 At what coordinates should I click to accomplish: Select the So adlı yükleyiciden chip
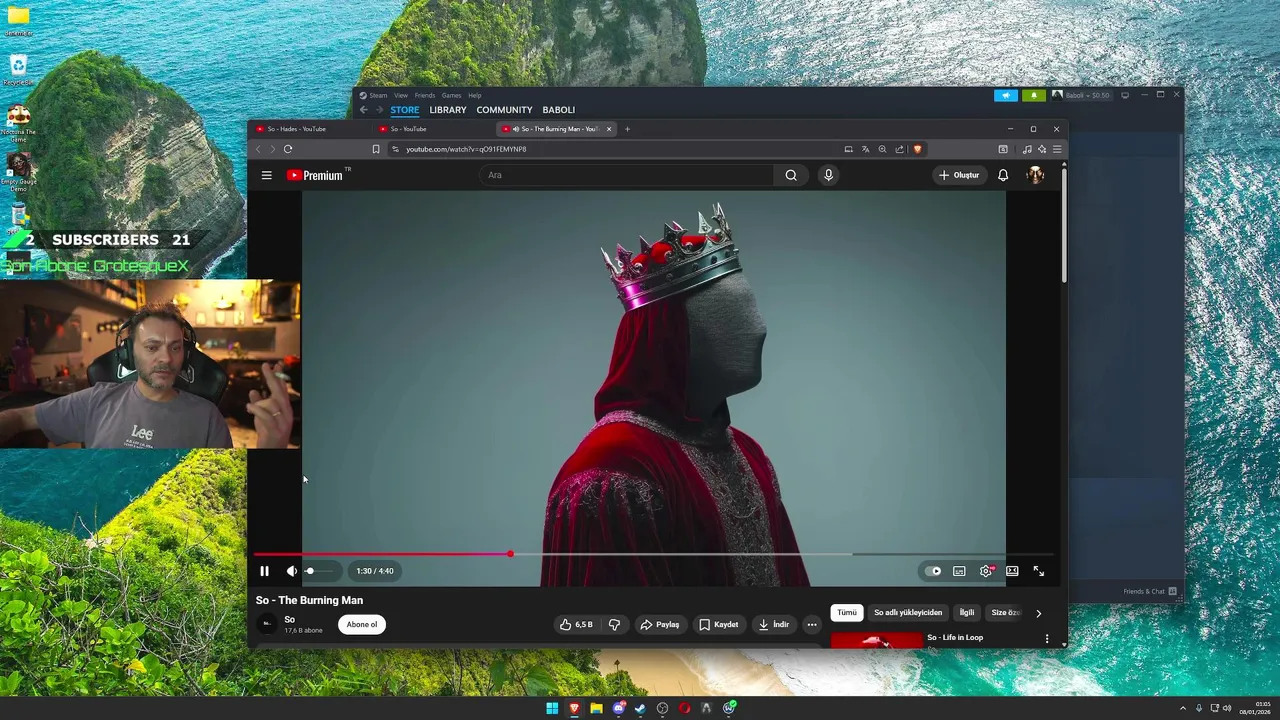(x=908, y=612)
